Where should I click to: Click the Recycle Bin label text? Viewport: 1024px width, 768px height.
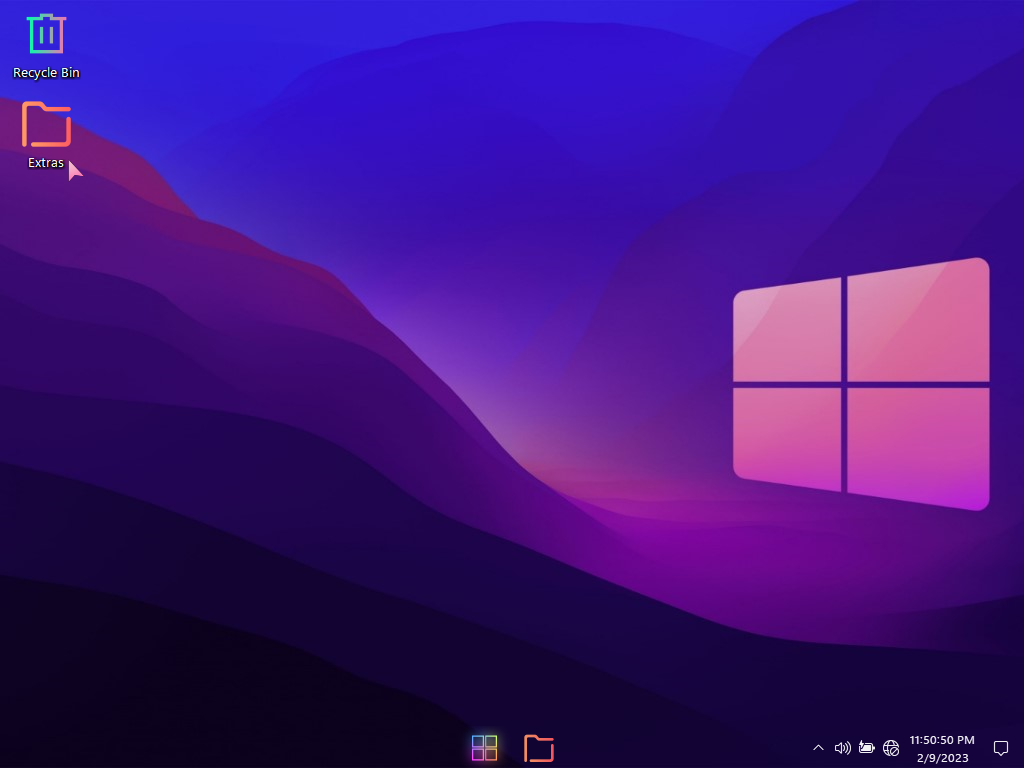[x=46, y=73]
